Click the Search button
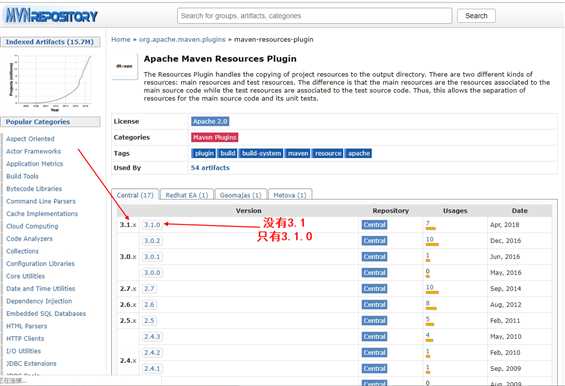Screen dimensions: 565x386 [x=476, y=16]
